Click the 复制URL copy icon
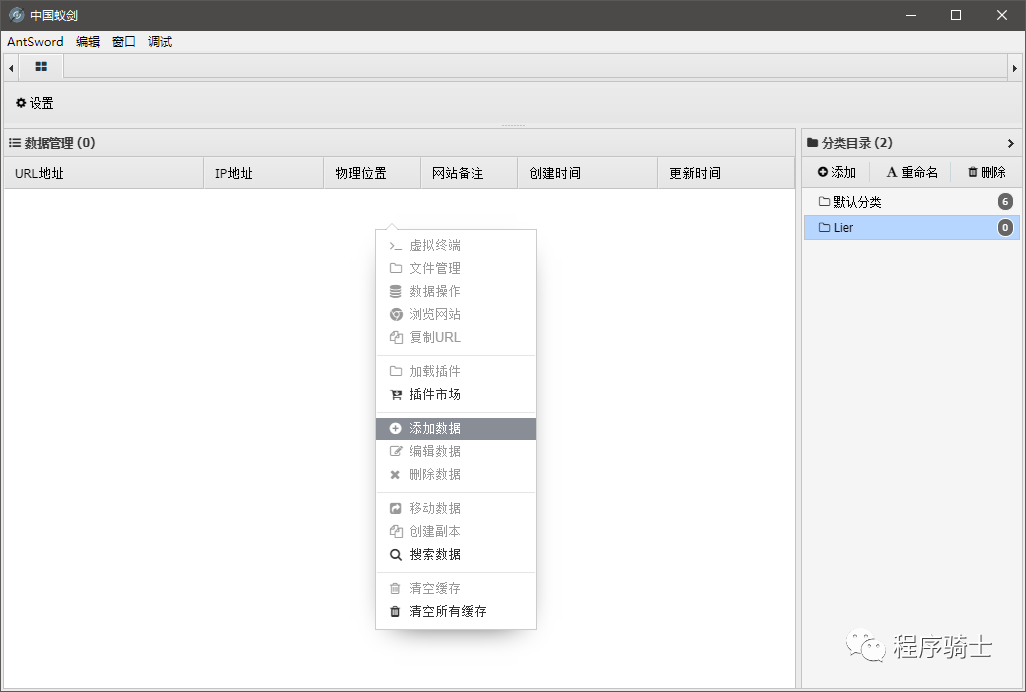The height and width of the screenshot is (692, 1026). (x=396, y=337)
